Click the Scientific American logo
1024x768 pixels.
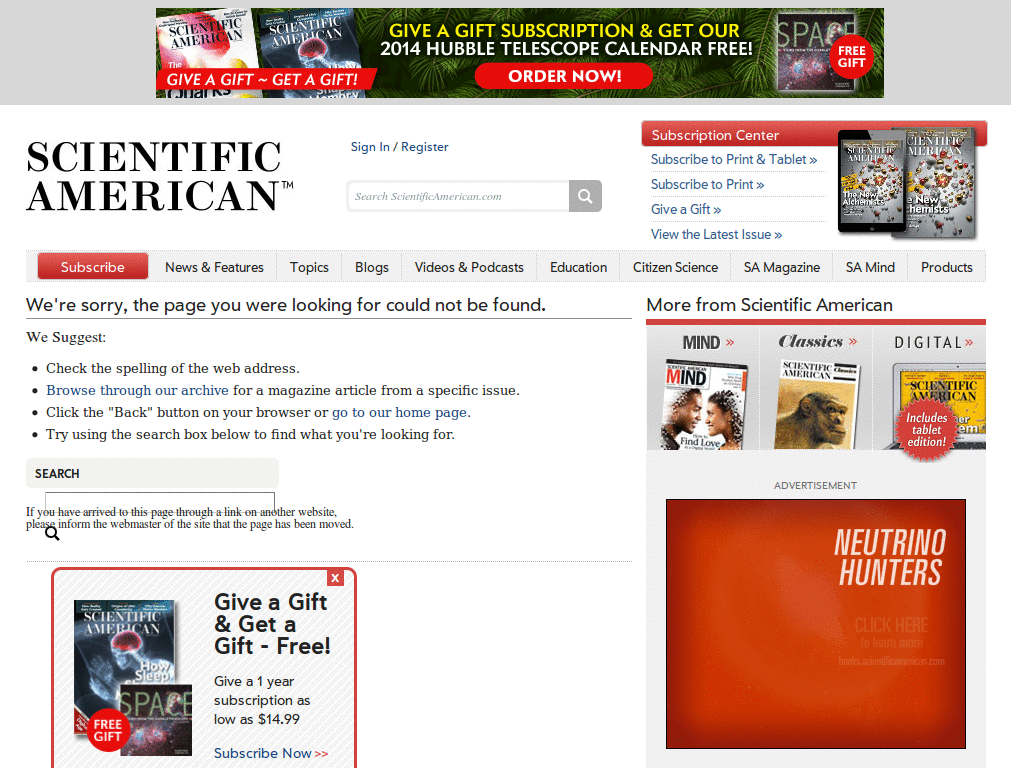pyautogui.click(x=159, y=176)
